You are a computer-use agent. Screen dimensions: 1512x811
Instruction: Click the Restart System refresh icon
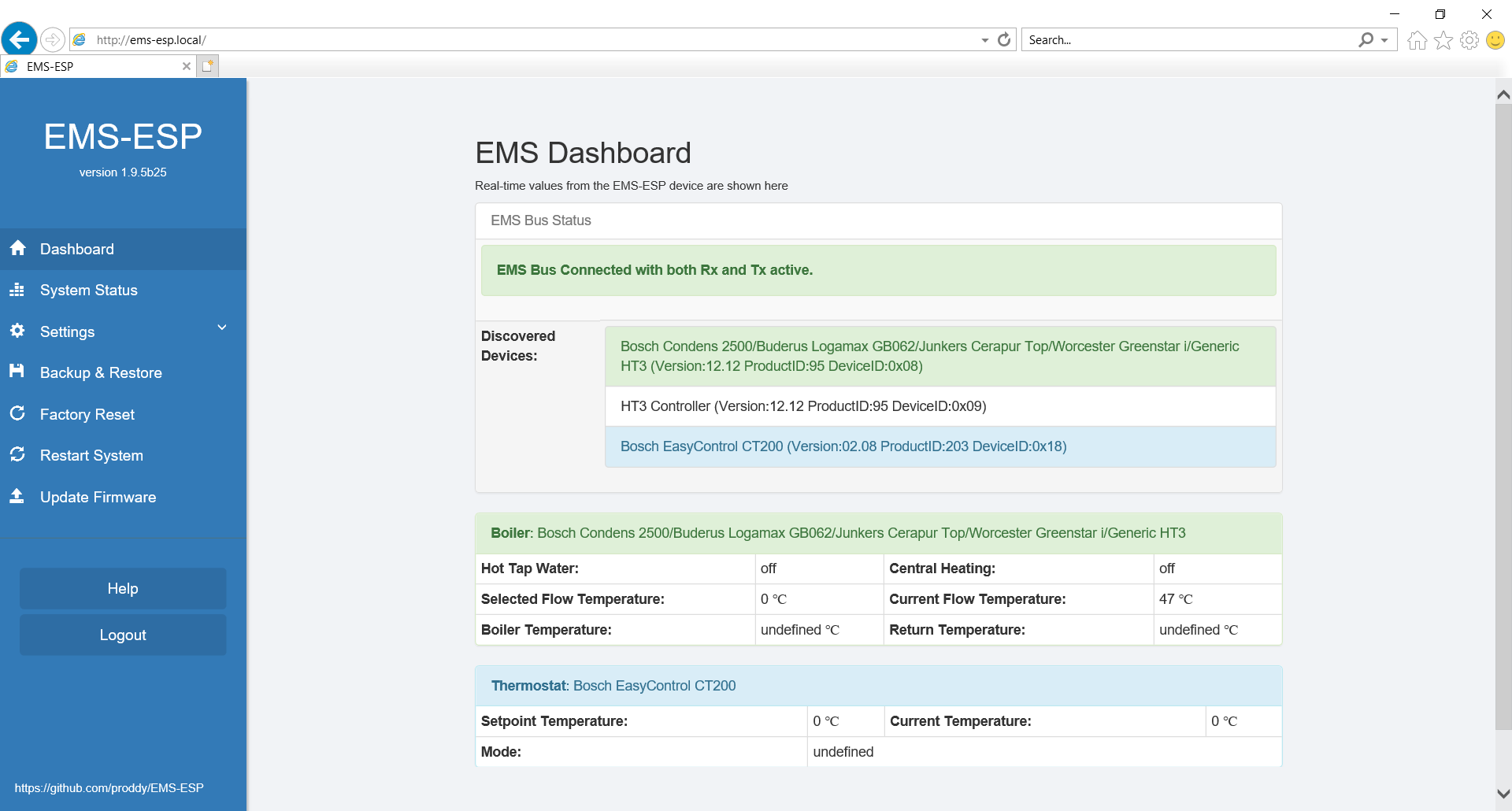(17, 454)
